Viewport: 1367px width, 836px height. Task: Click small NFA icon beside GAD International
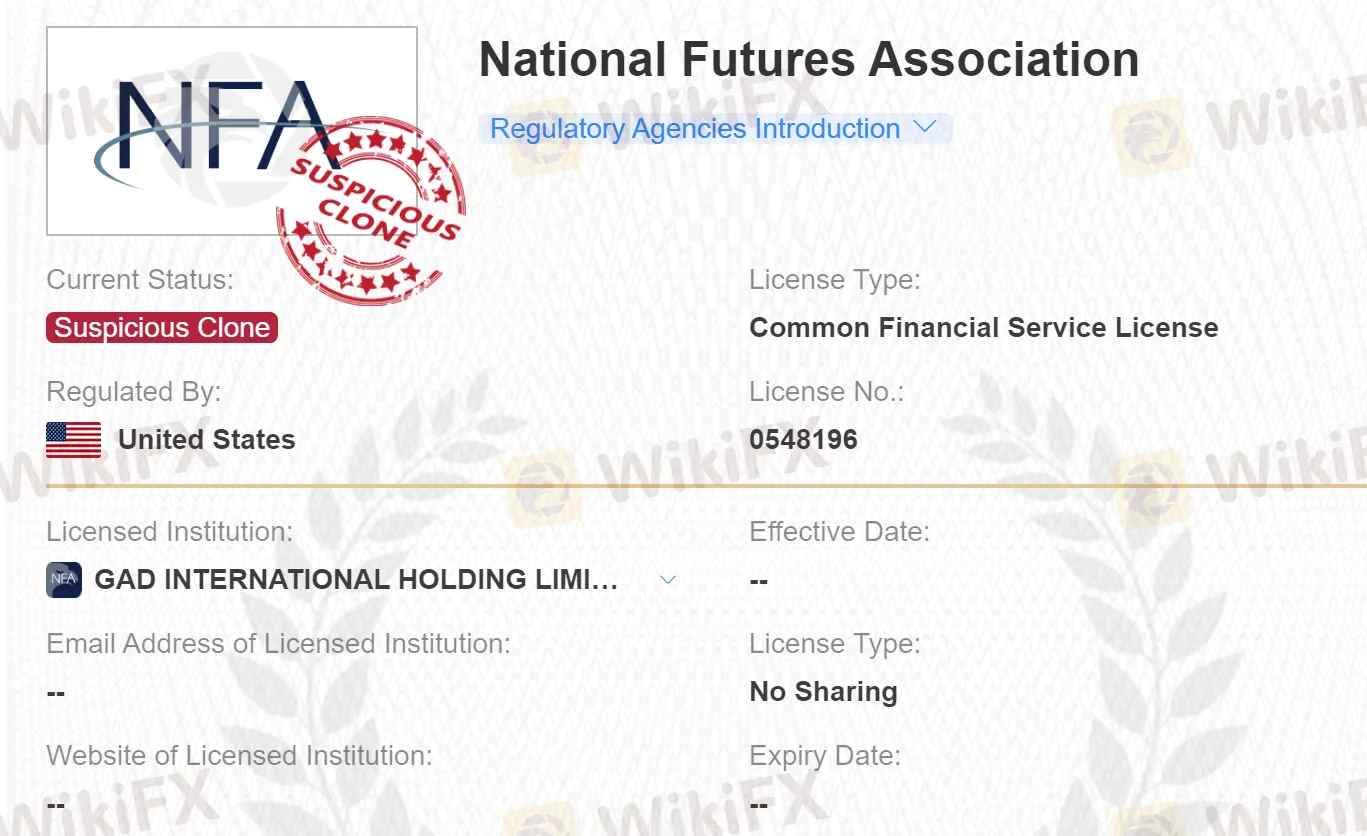coord(64,580)
